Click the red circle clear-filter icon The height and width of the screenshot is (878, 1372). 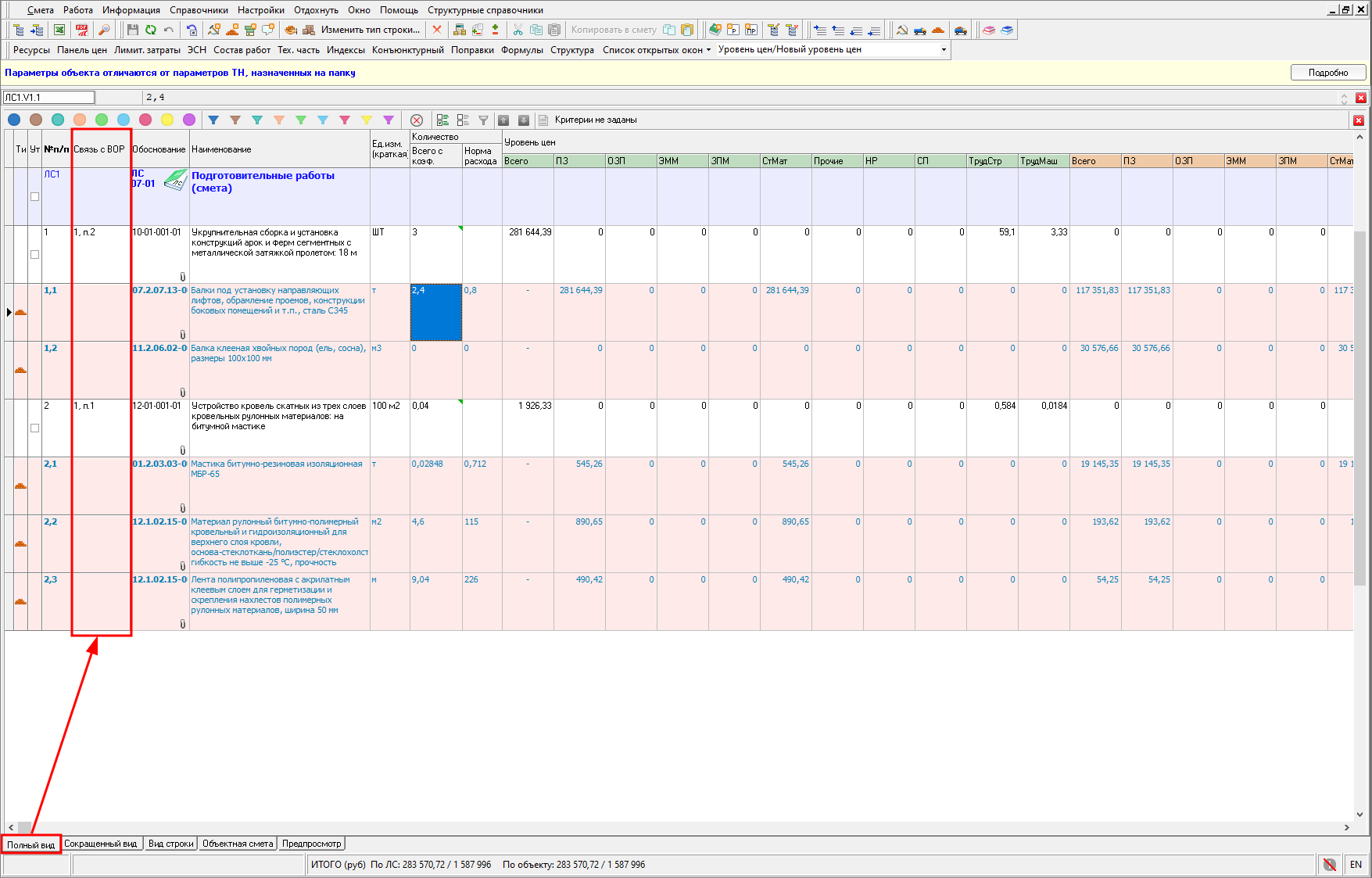point(417,120)
